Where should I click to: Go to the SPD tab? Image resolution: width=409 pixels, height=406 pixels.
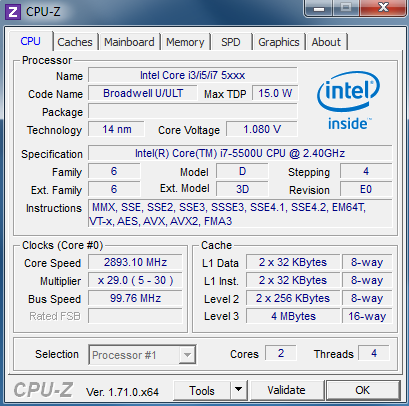tap(231, 42)
